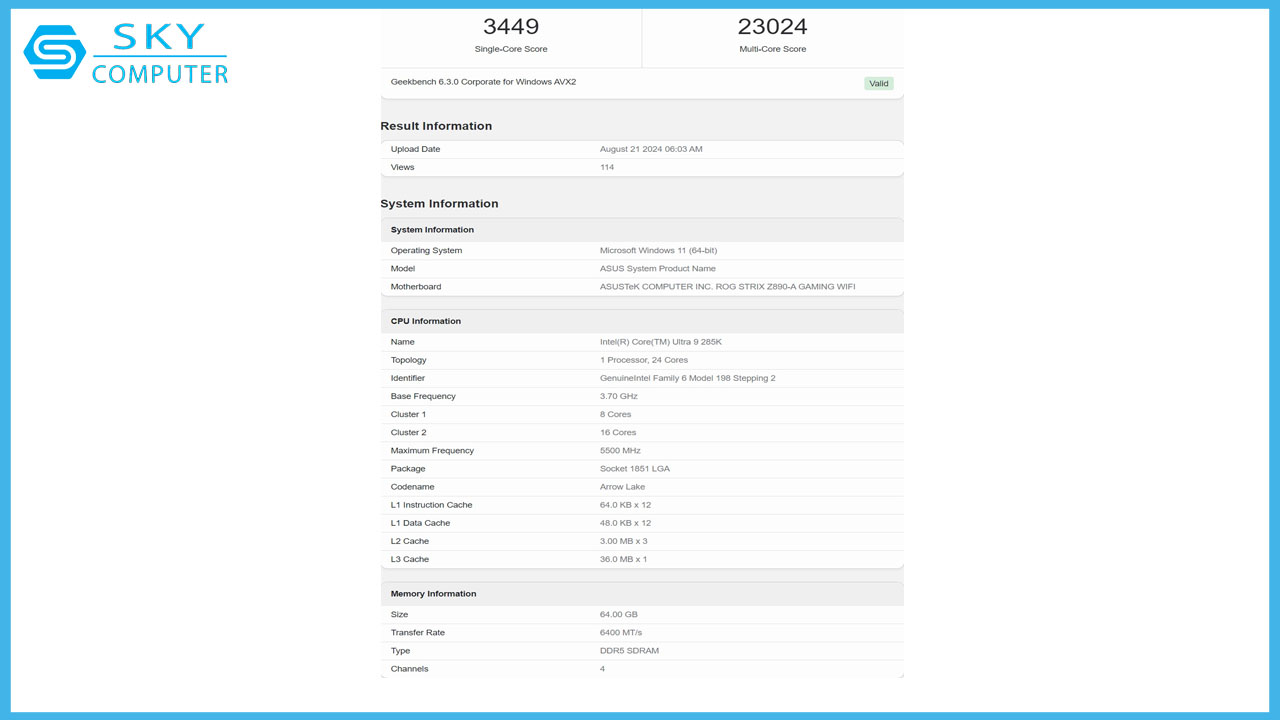Select the Valid status badge
Viewport: 1280px width, 720px height.
[878, 83]
